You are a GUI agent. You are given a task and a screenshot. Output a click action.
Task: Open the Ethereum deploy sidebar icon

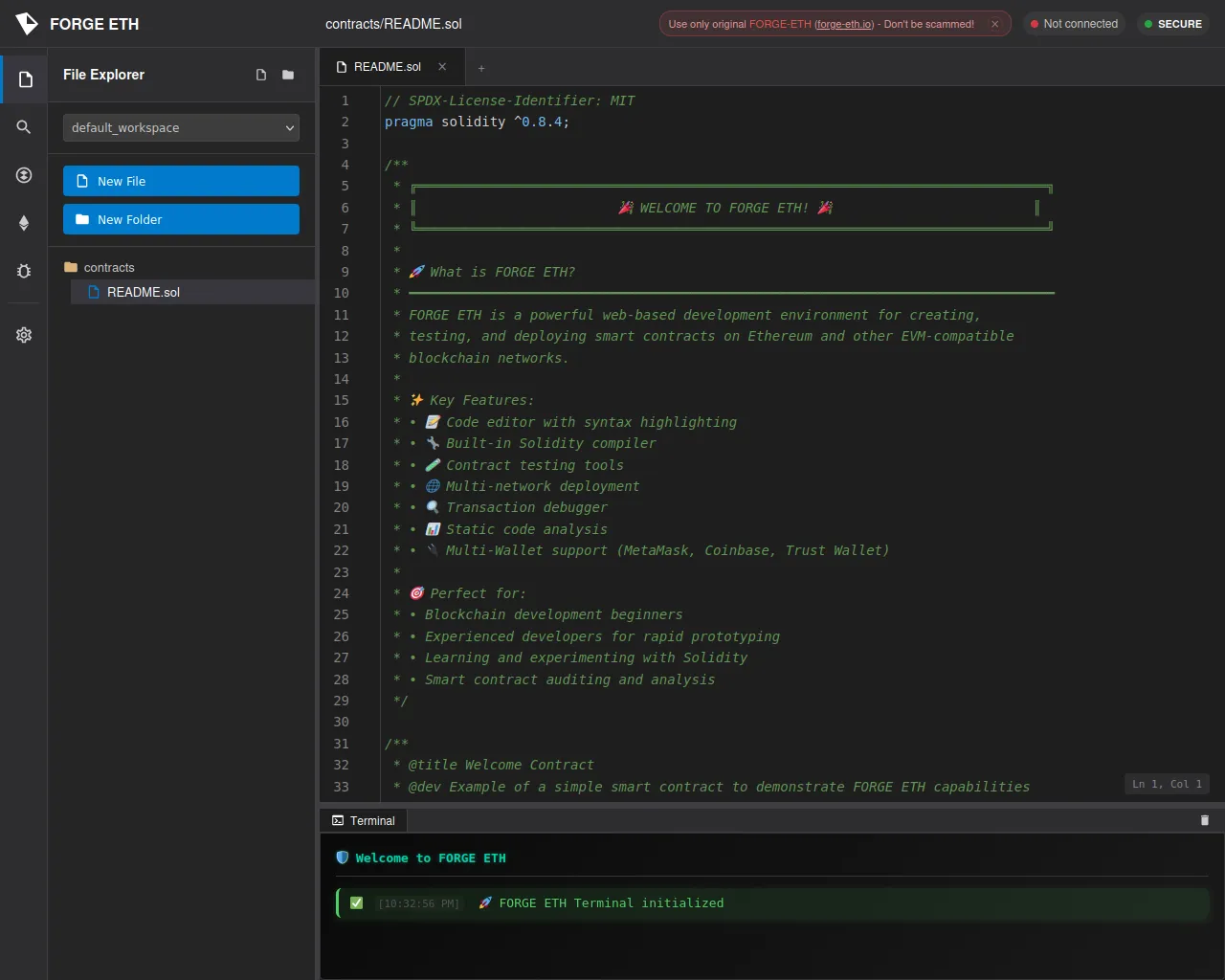click(24, 223)
